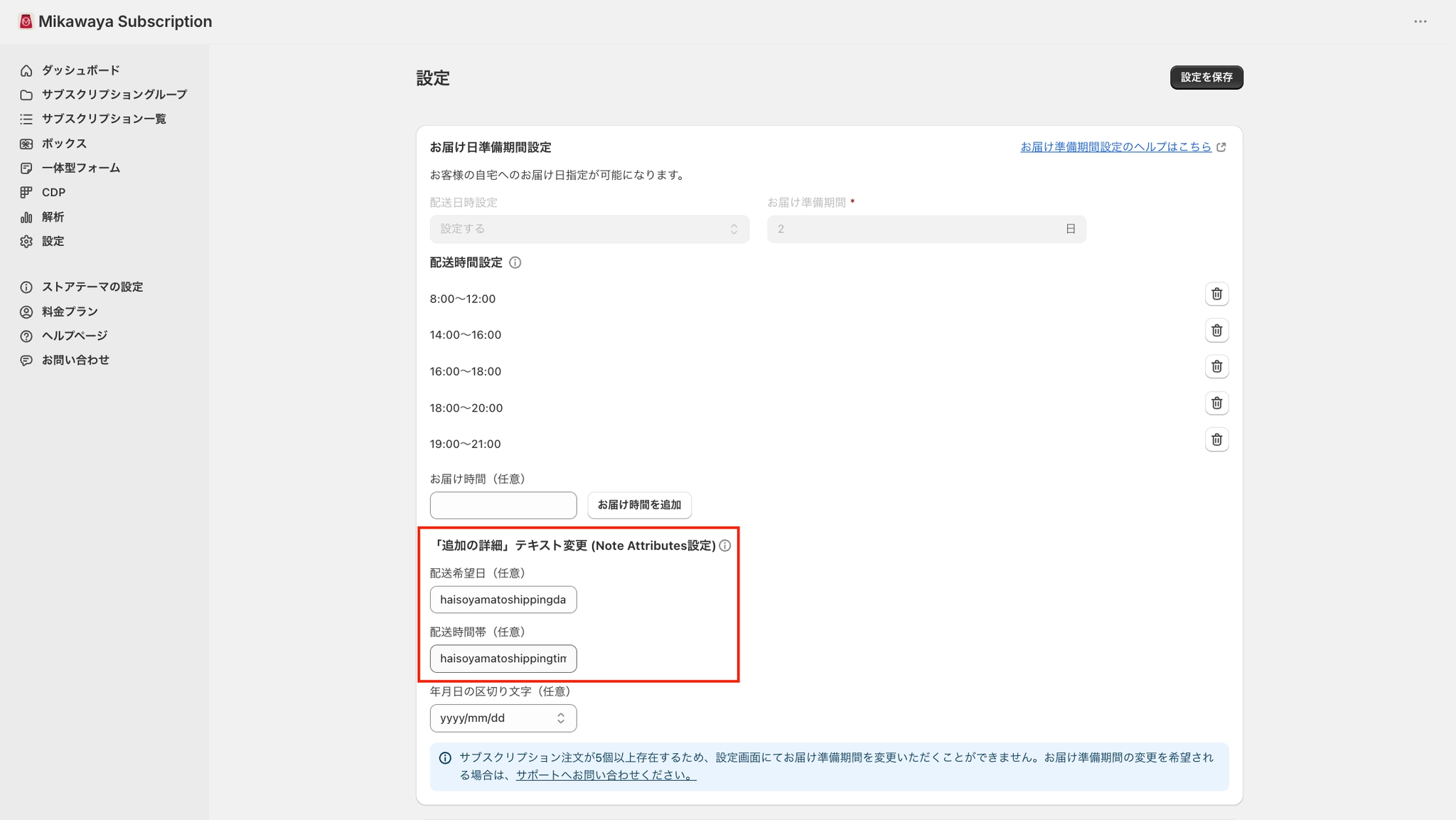Click the サブスクリプショングループ folder icon
Screen dimensions: 1456x820
click(26, 95)
